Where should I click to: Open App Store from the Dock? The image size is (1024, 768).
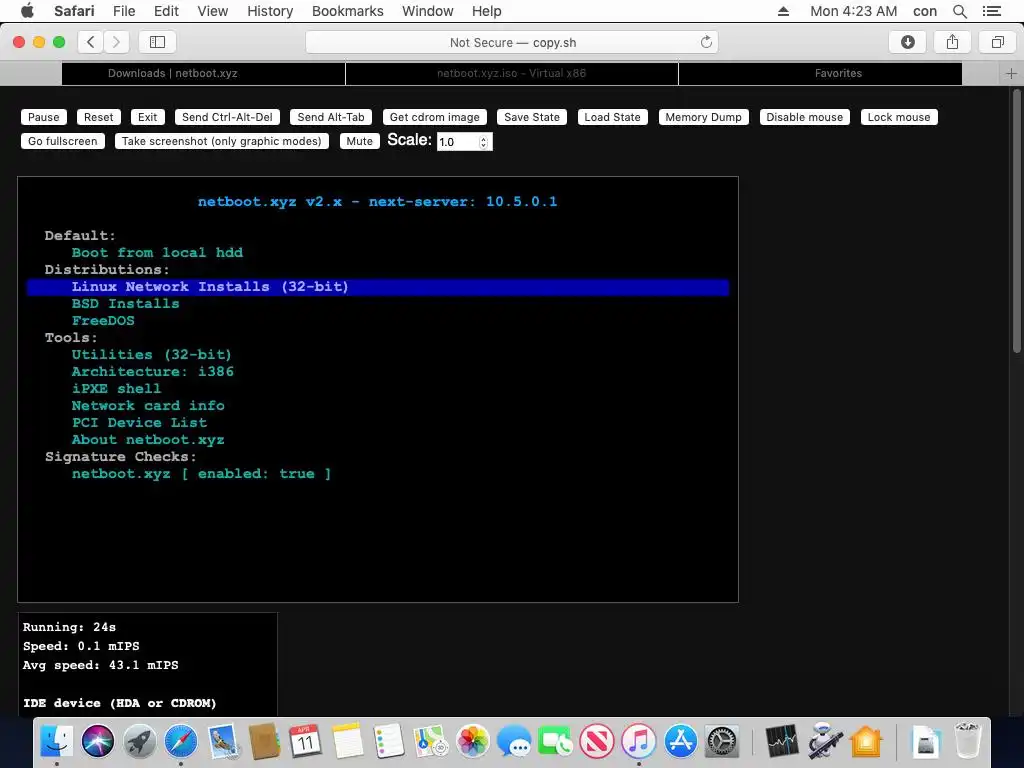click(x=680, y=742)
